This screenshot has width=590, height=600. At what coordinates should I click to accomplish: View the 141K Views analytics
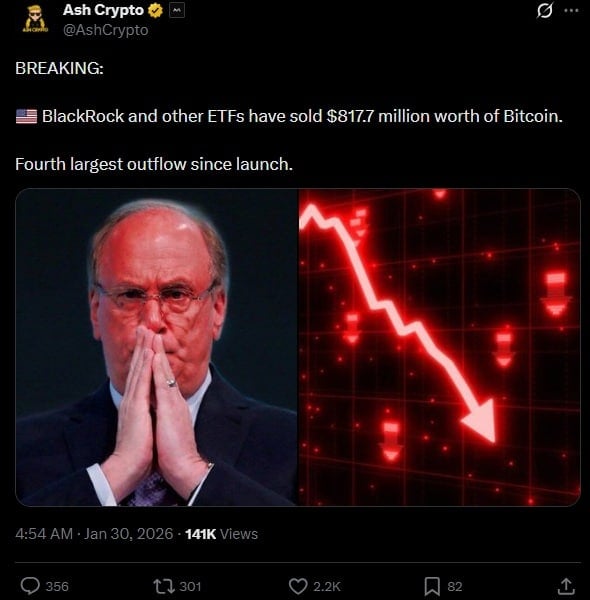point(222,534)
